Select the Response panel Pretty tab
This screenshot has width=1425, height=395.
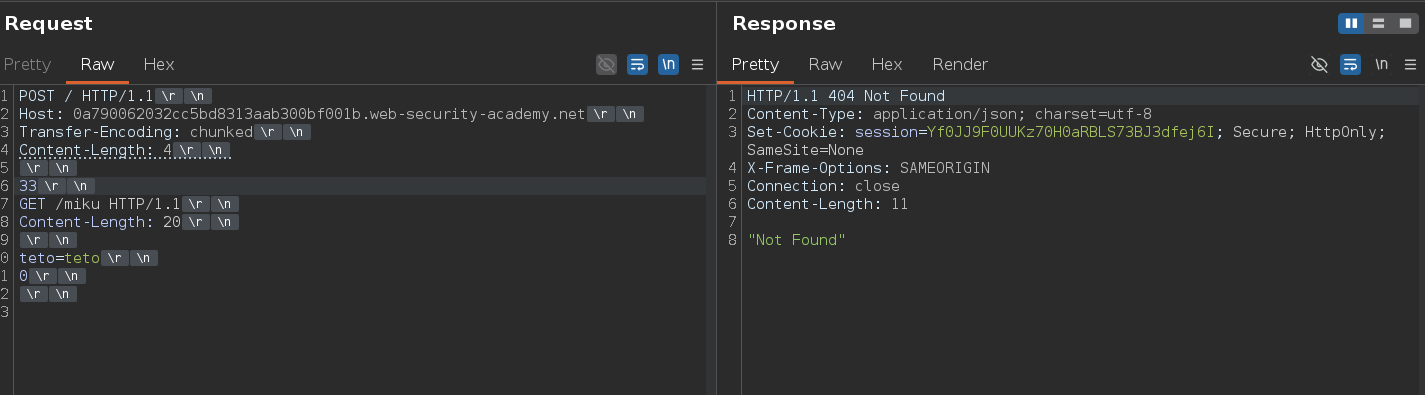(x=755, y=64)
